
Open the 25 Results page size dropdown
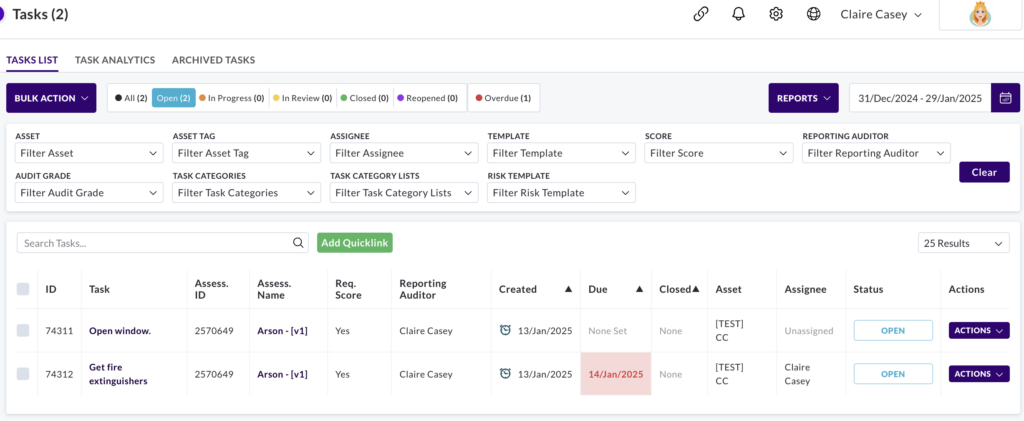click(x=963, y=243)
